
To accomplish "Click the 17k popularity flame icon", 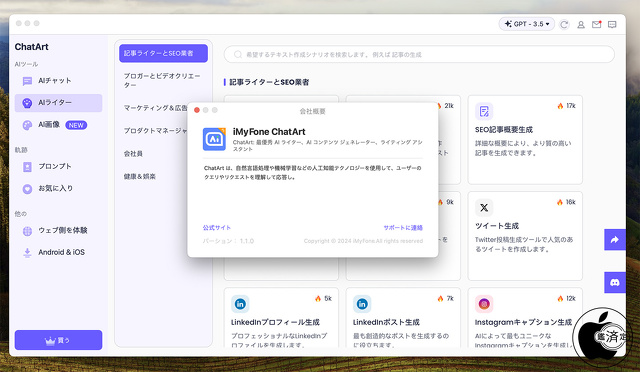I will click(560, 106).
